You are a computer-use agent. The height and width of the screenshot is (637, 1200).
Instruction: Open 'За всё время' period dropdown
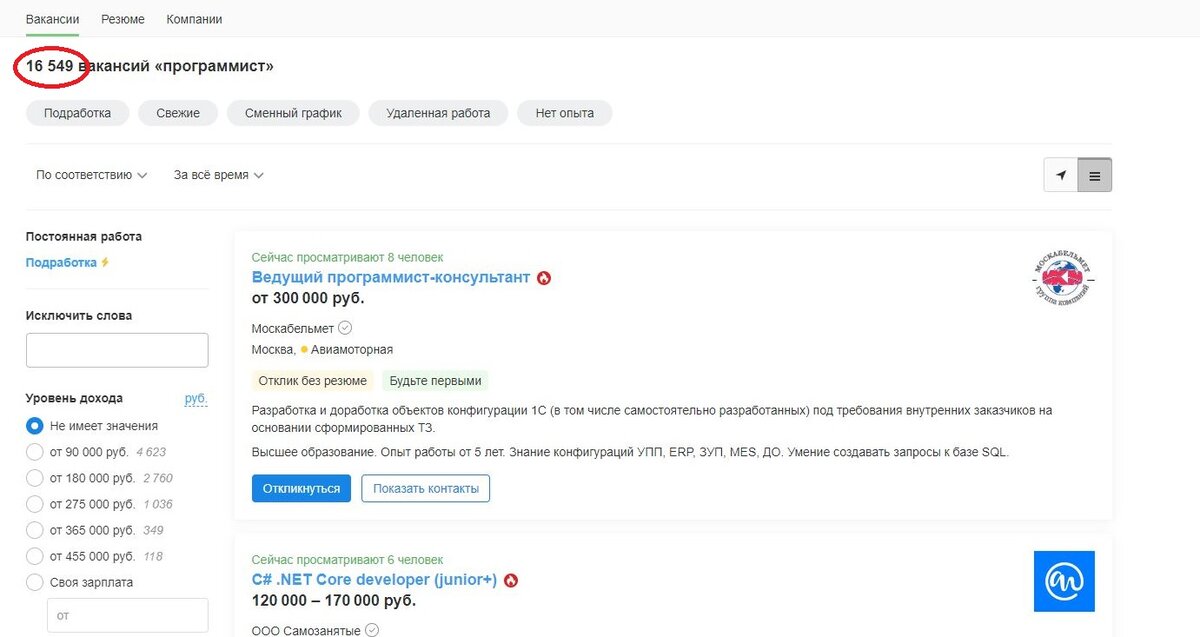click(x=219, y=175)
